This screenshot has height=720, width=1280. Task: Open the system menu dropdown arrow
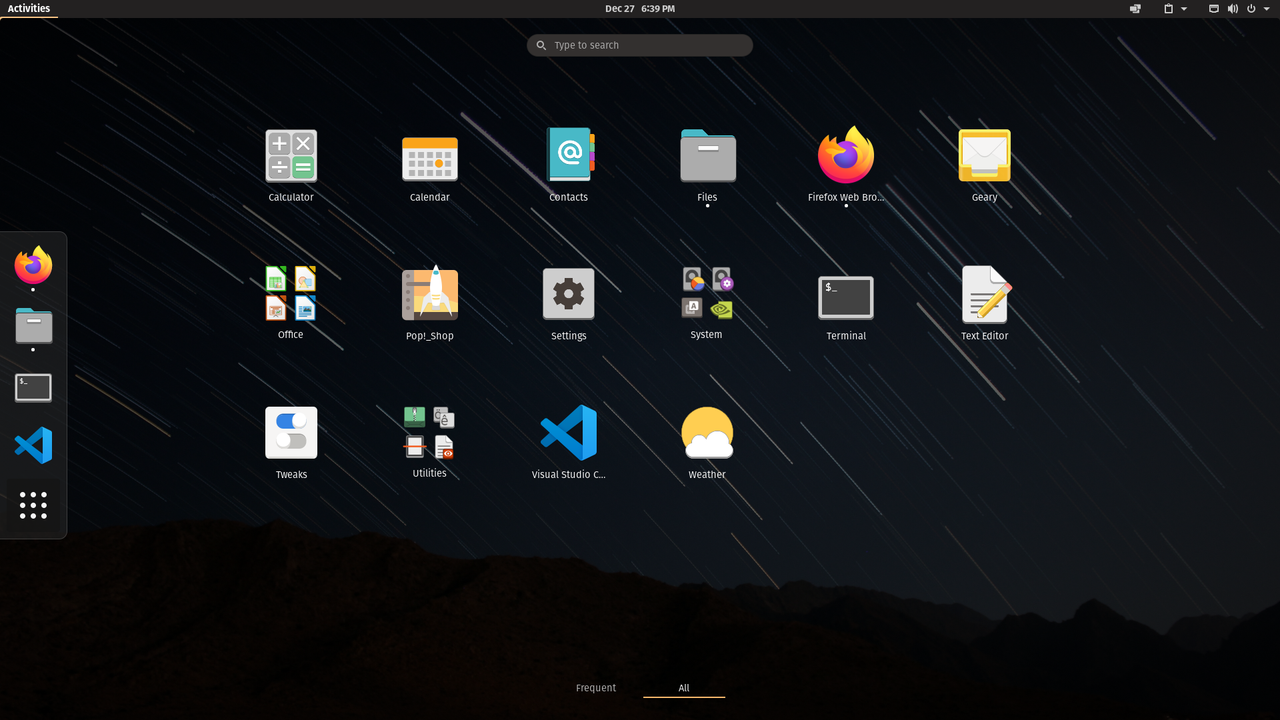[1268, 8]
